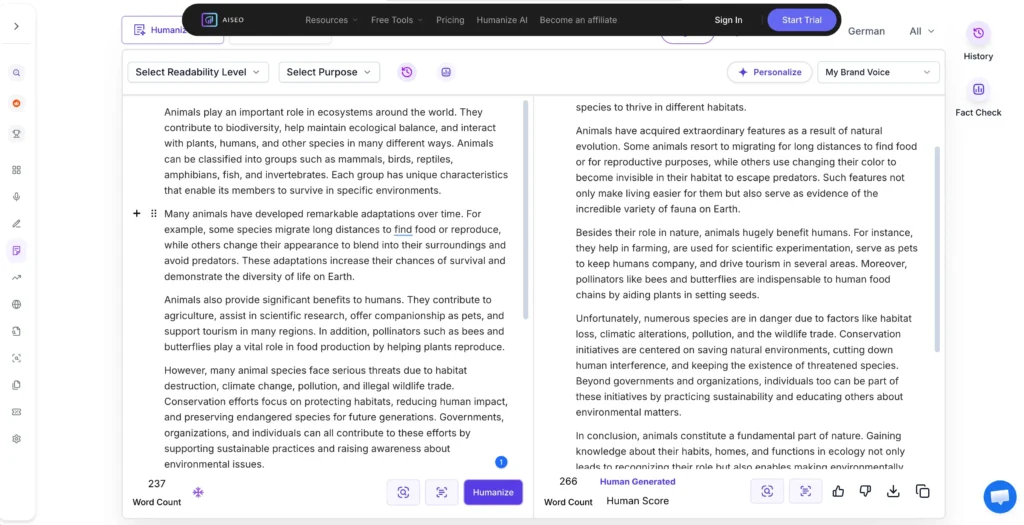Open Select Purpose dropdown
The width and height of the screenshot is (1024, 525).
329,72
